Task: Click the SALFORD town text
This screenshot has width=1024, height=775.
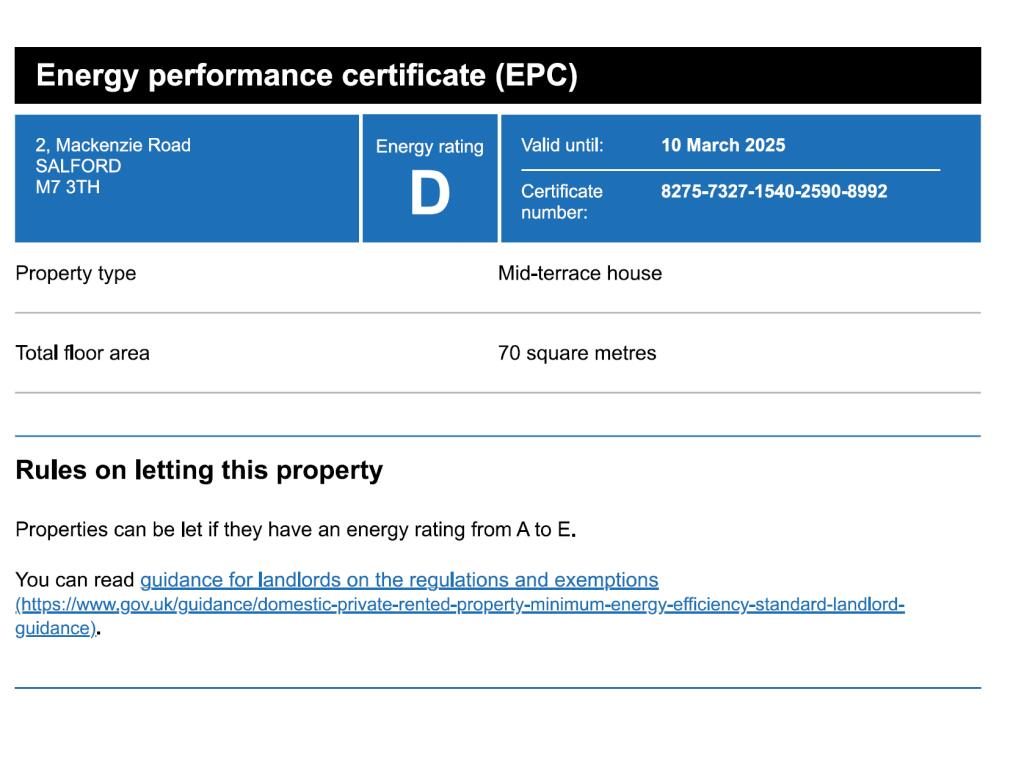Action: (78, 166)
